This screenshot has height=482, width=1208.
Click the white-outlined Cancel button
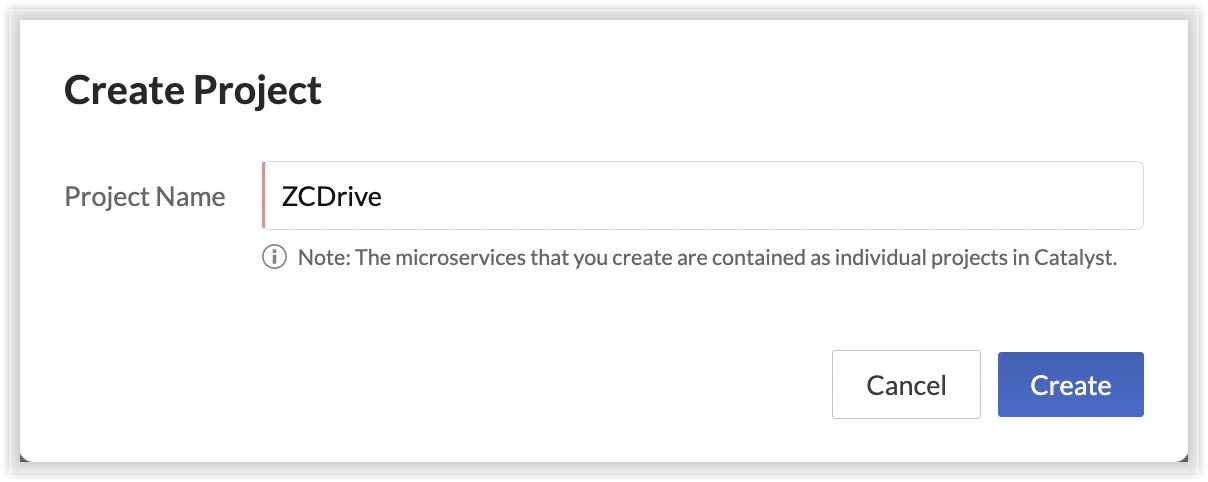906,385
